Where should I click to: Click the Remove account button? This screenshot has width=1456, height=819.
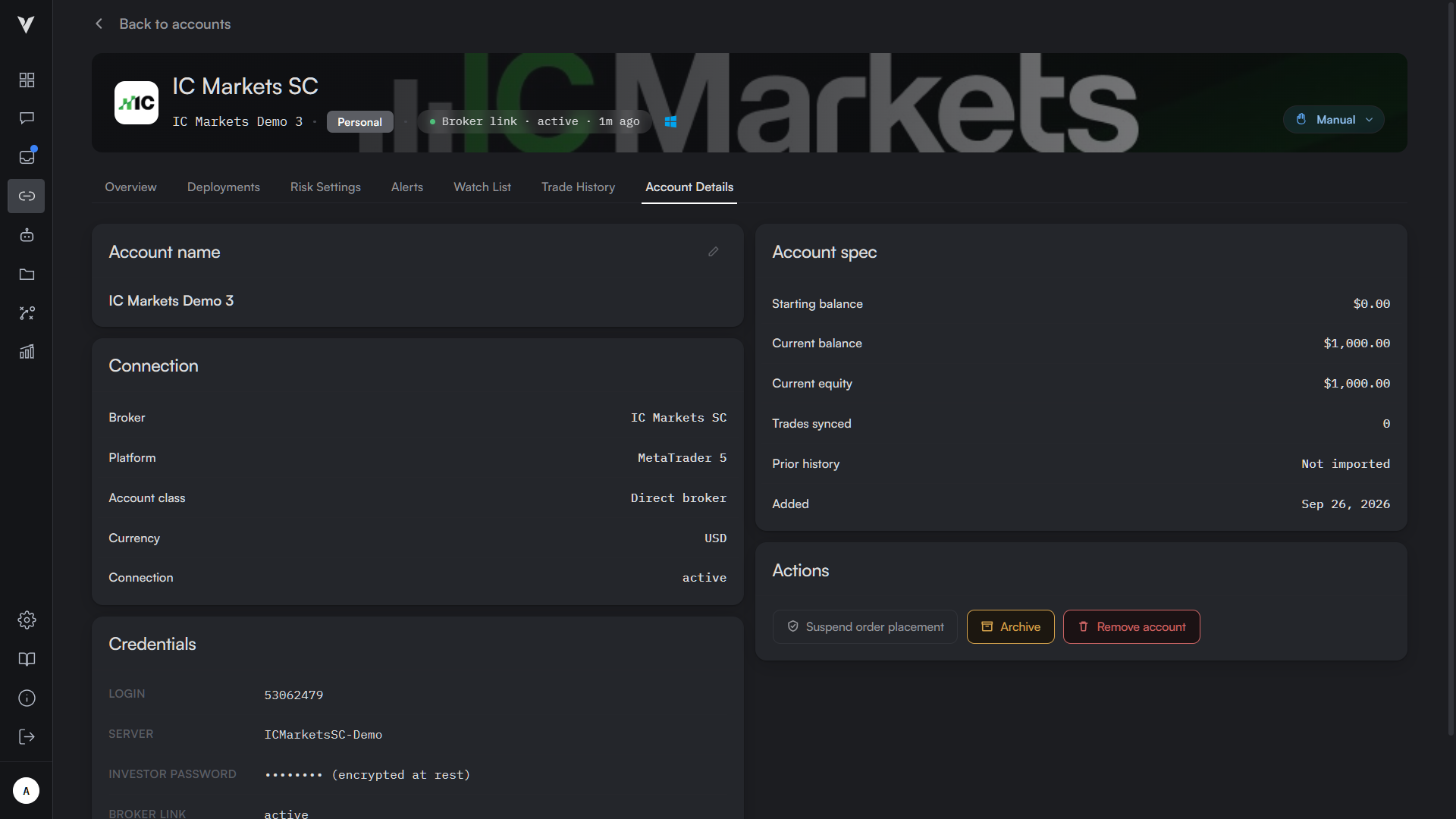point(1131,627)
